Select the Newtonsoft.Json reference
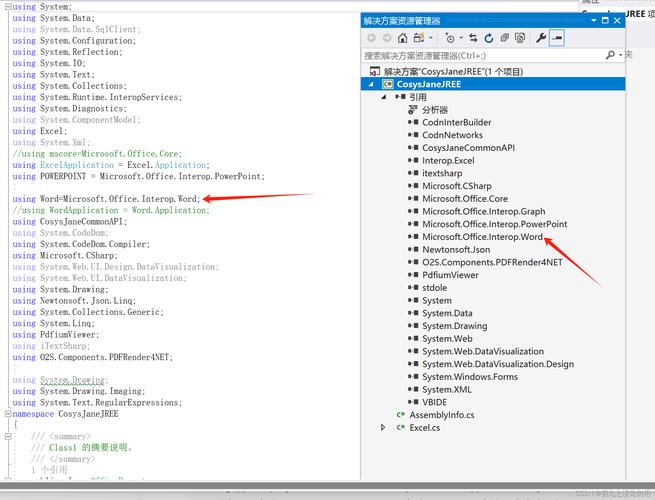The height and width of the screenshot is (500, 655). click(x=455, y=250)
